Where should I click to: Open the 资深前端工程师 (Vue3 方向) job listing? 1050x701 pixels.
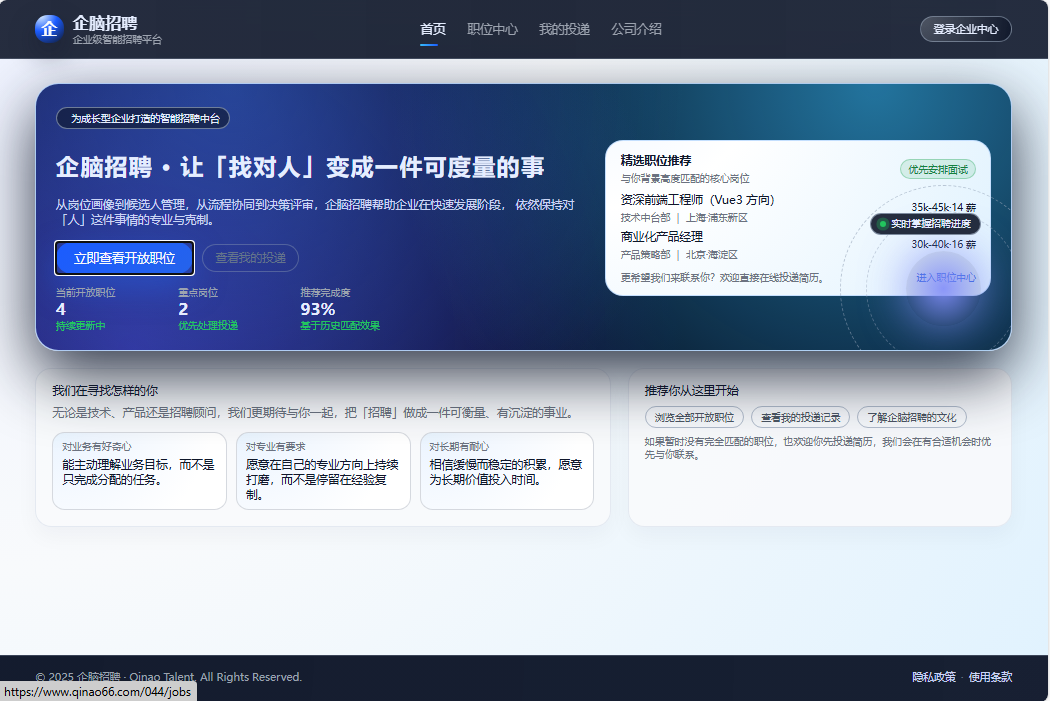coord(697,200)
